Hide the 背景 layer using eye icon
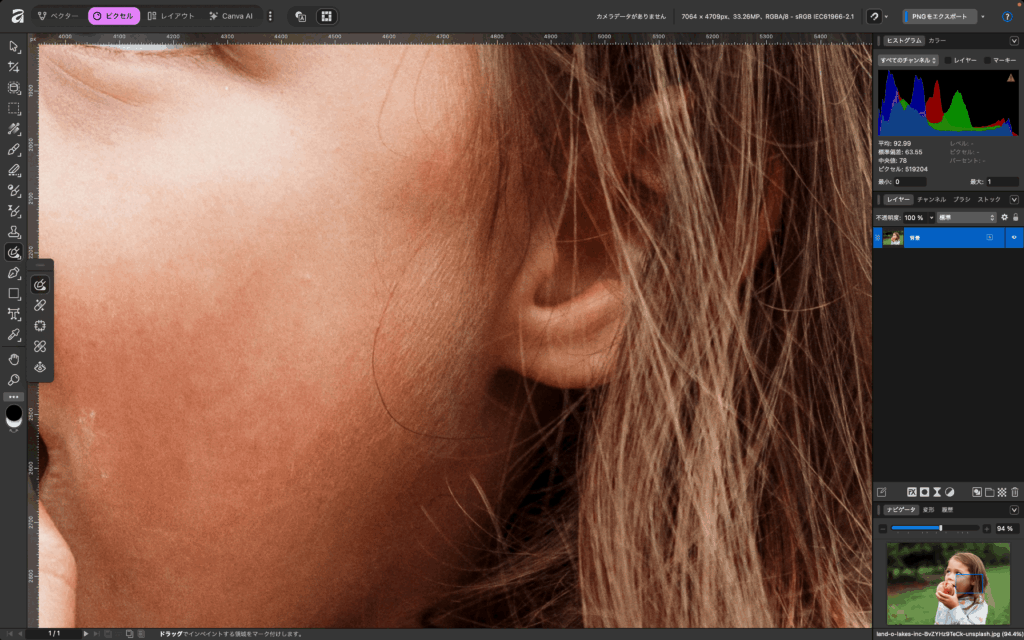 pos(1014,238)
